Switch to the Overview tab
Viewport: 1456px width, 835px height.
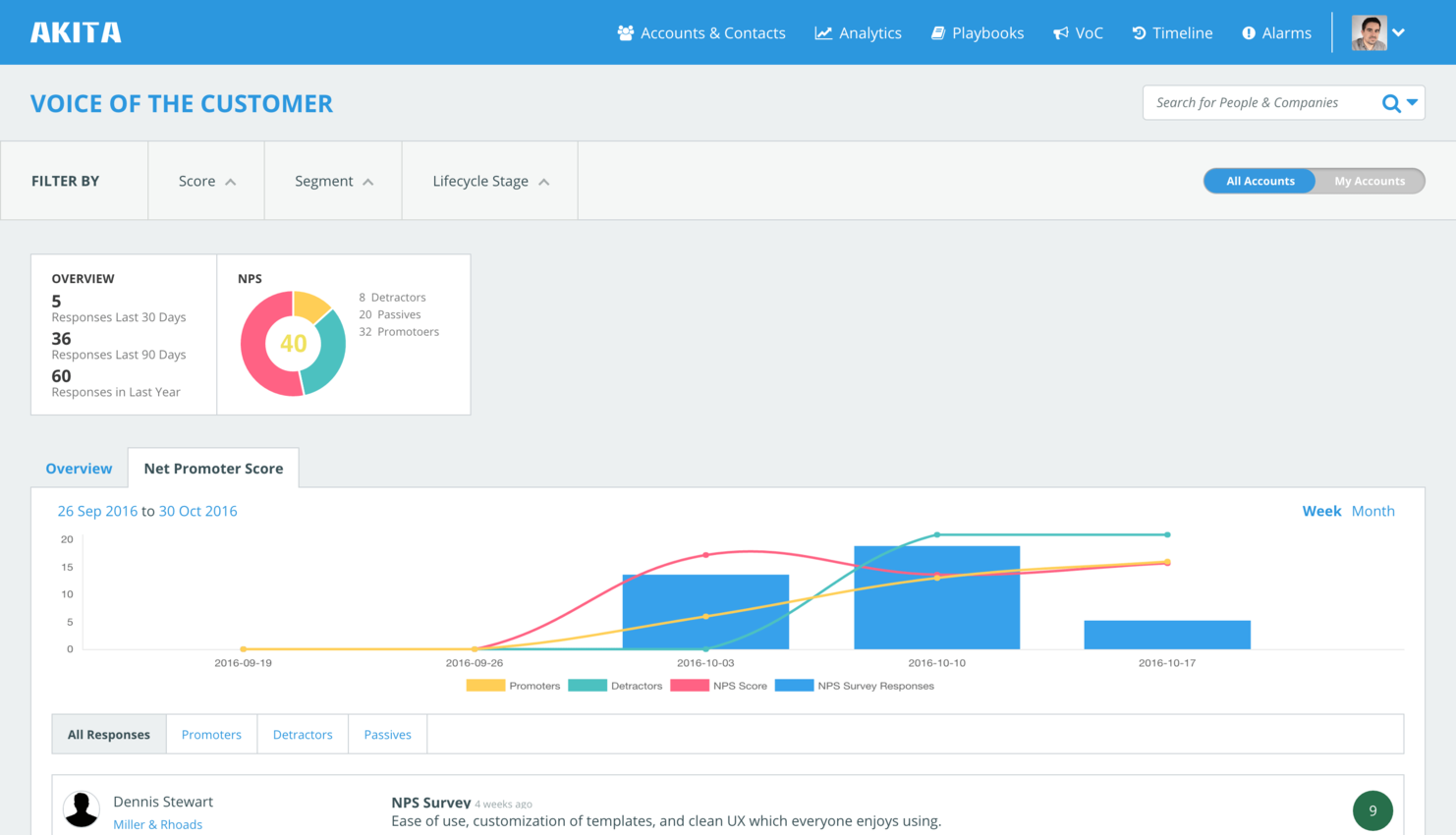coord(79,469)
